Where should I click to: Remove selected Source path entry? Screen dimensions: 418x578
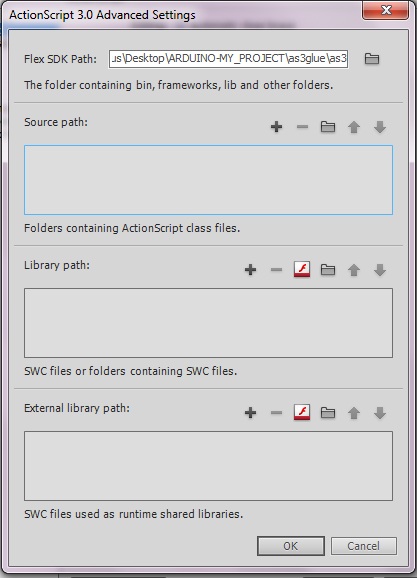click(302, 127)
